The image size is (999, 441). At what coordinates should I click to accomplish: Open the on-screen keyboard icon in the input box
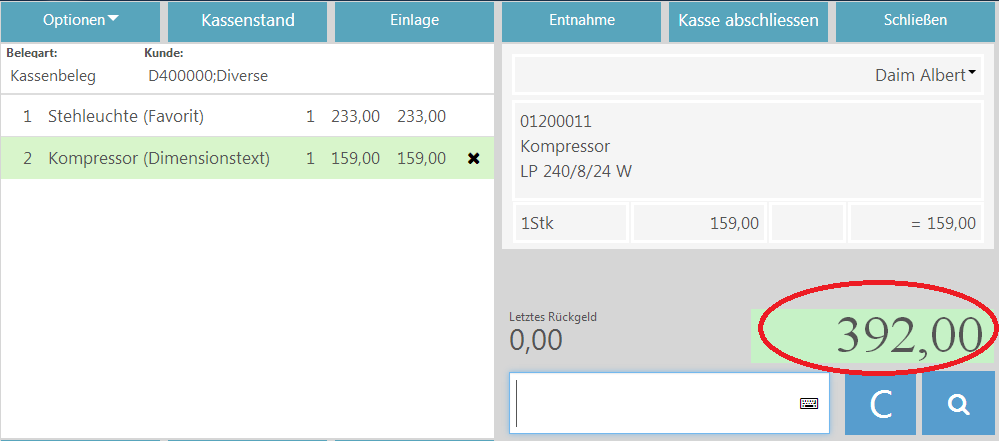809,403
